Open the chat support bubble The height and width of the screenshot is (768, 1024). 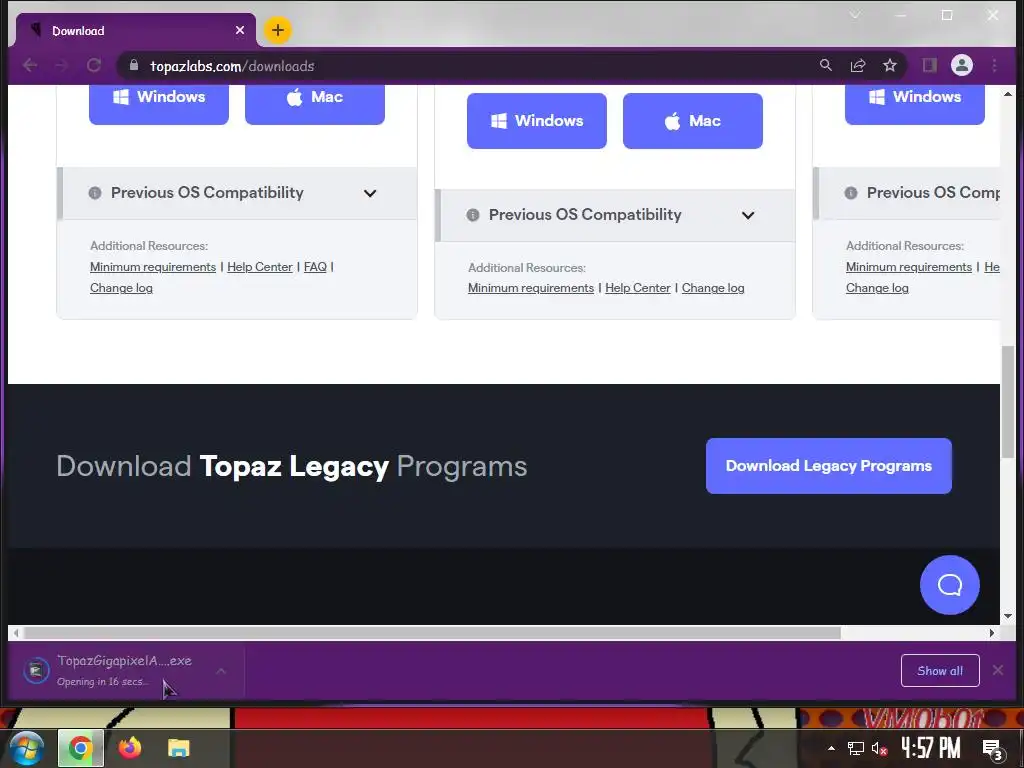(x=950, y=585)
